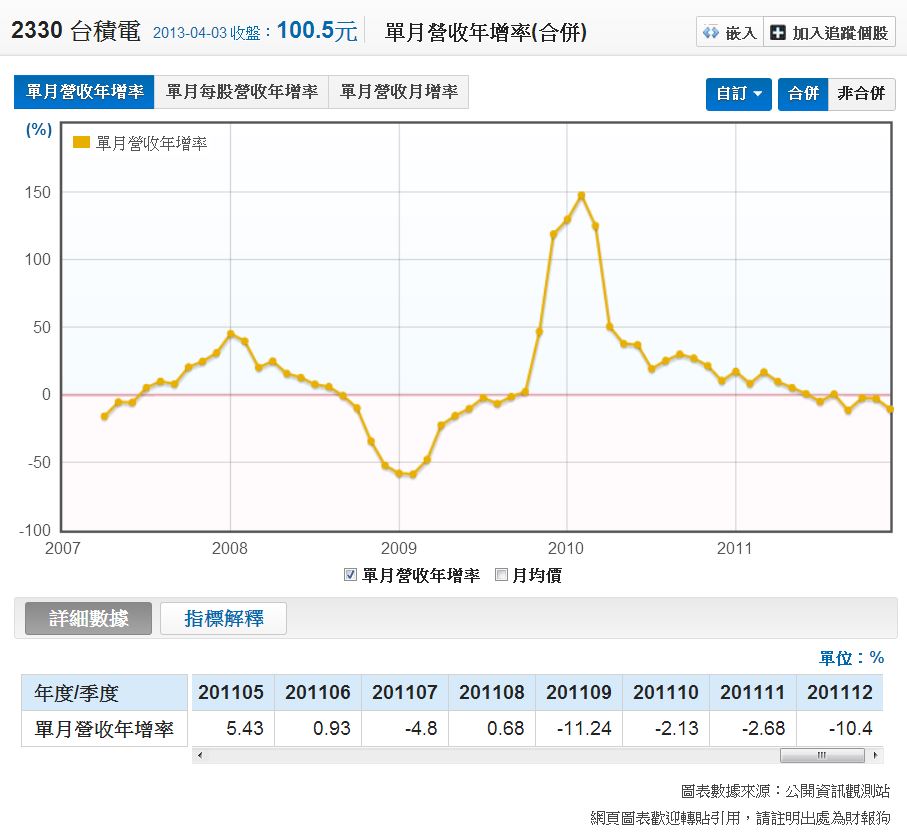Uncheck the 單月營收年增率 series checkbox
This screenshot has height=837, width=907.
pos(350,574)
